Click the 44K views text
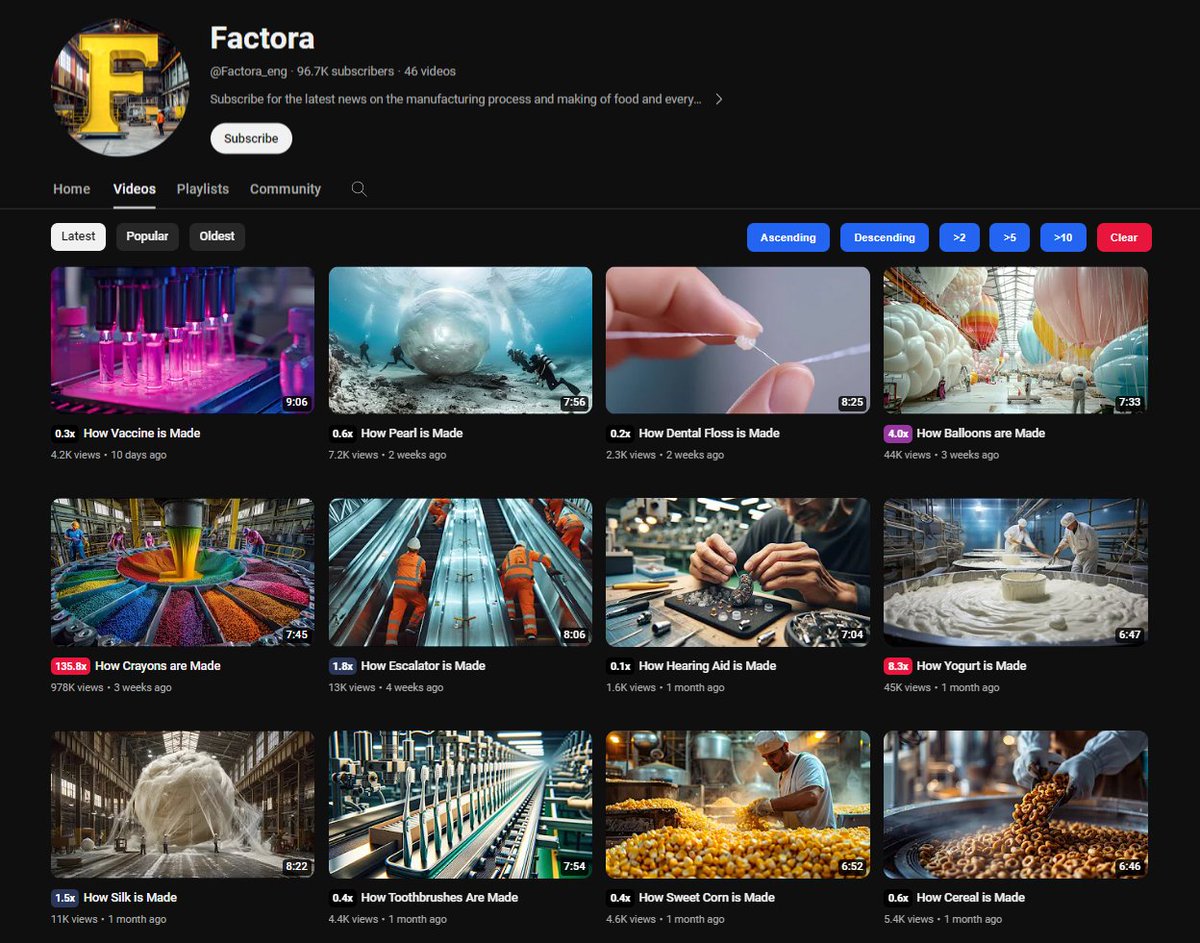 coord(907,455)
